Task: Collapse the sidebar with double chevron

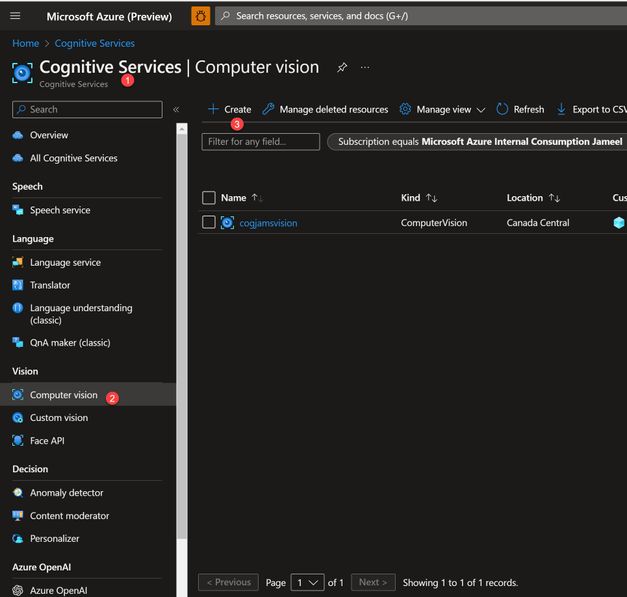Action: pyautogui.click(x=176, y=109)
